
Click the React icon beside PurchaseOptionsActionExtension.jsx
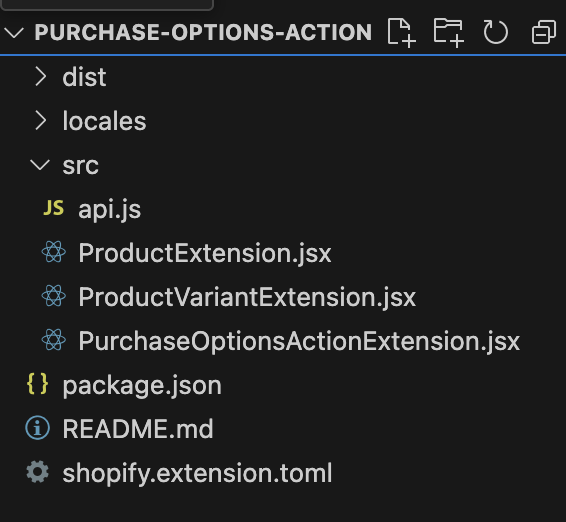click(54, 340)
